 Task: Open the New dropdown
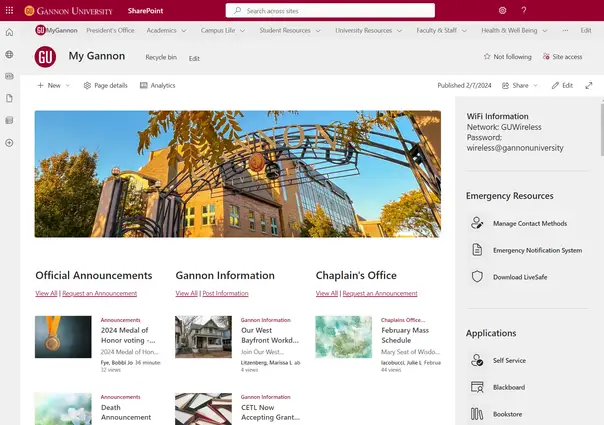54,86
